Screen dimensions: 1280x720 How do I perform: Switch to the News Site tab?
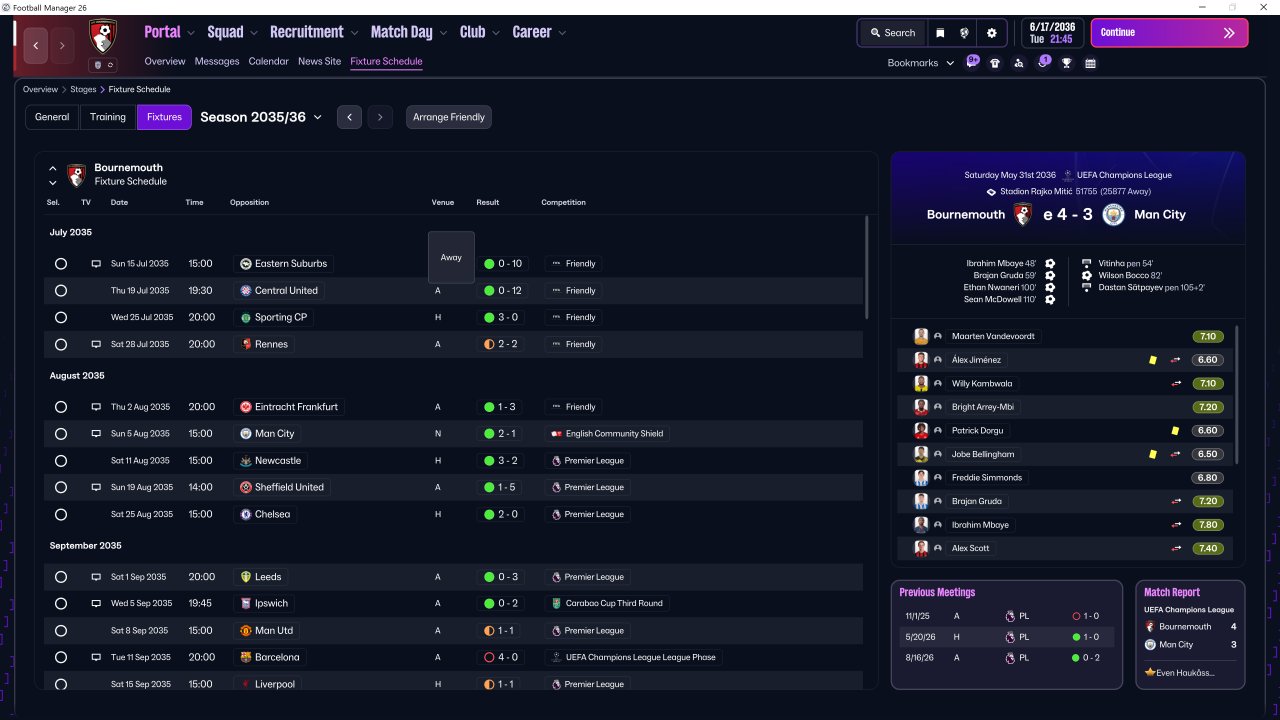point(319,61)
